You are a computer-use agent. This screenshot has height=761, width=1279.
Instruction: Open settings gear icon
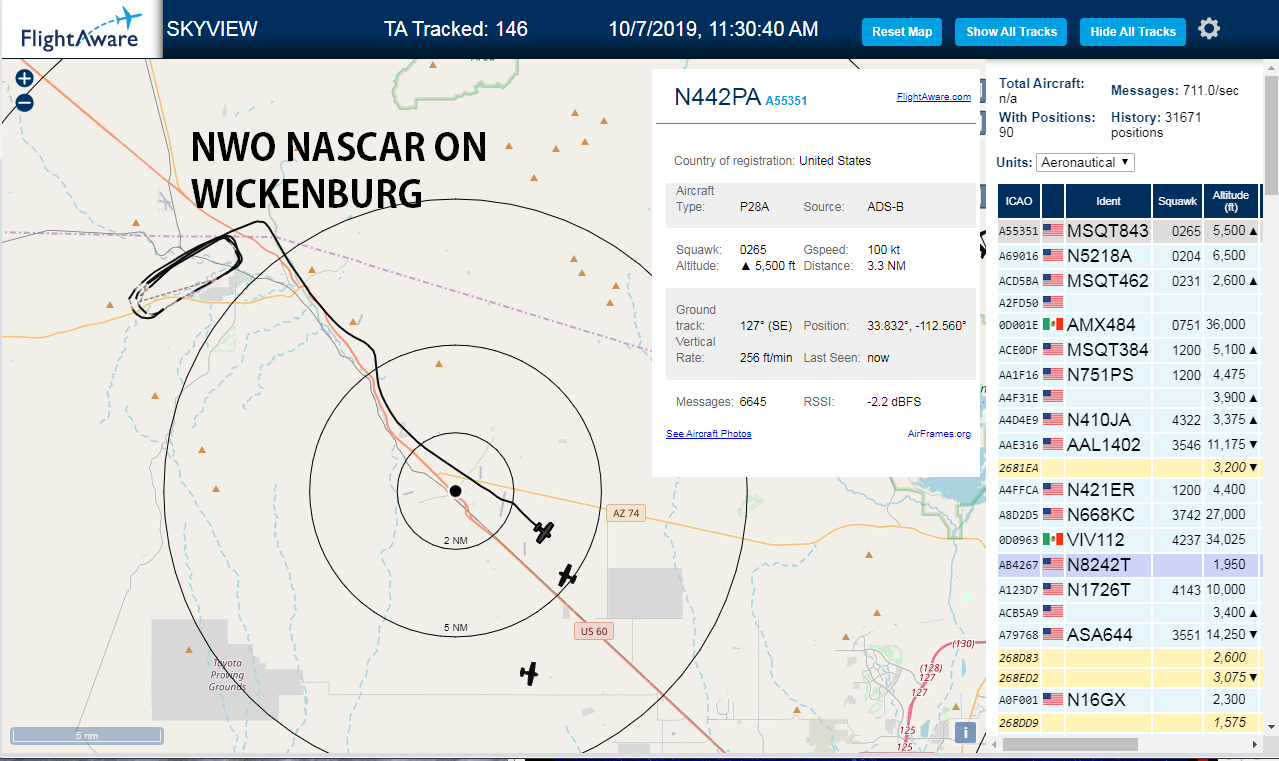tap(1209, 29)
